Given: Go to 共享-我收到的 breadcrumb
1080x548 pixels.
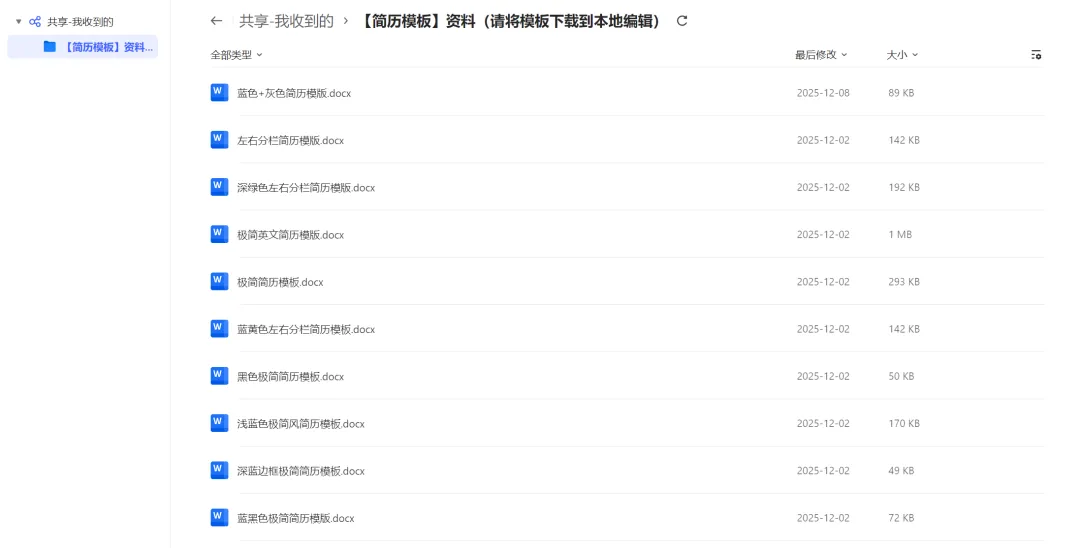Looking at the screenshot, I should tap(286, 21).
